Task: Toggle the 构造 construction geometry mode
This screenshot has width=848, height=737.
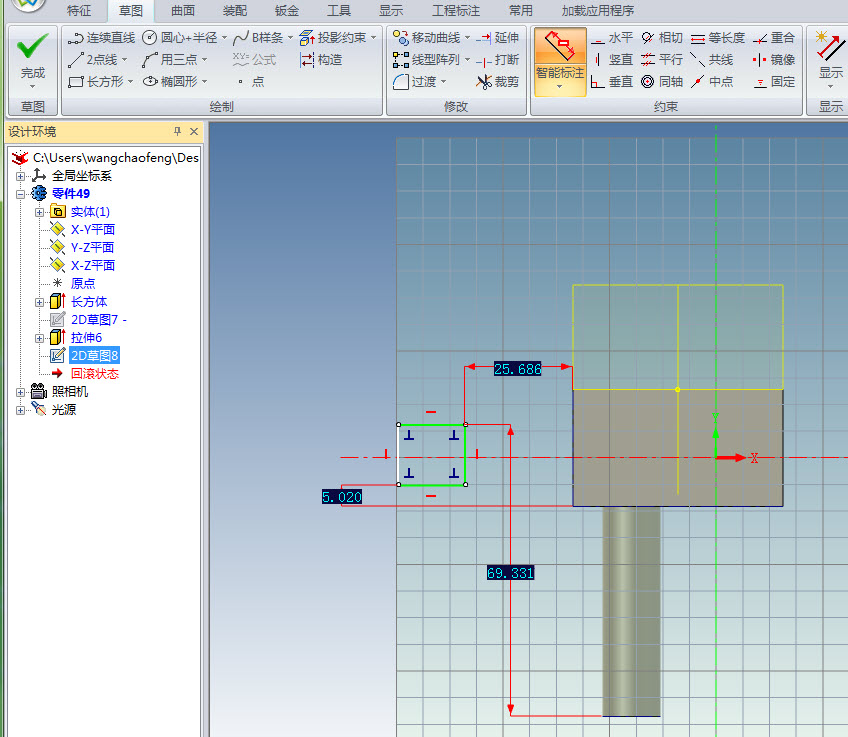Action: [321, 60]
